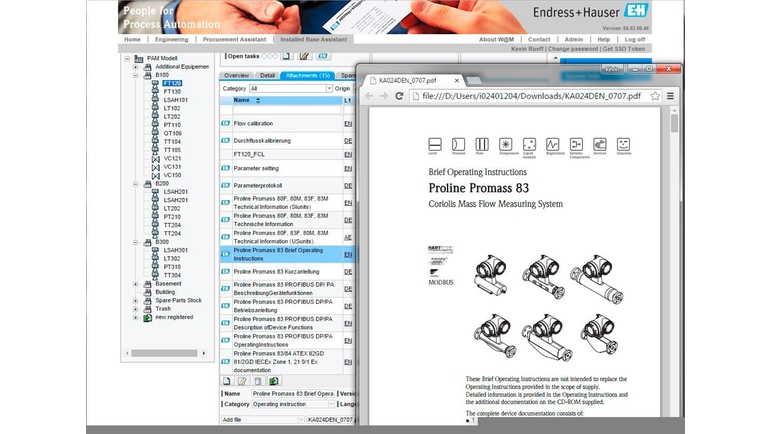Screen dimensions: 771x434
Task: Expand the Spare Parts Stock tree node
Action: [135, 301]
